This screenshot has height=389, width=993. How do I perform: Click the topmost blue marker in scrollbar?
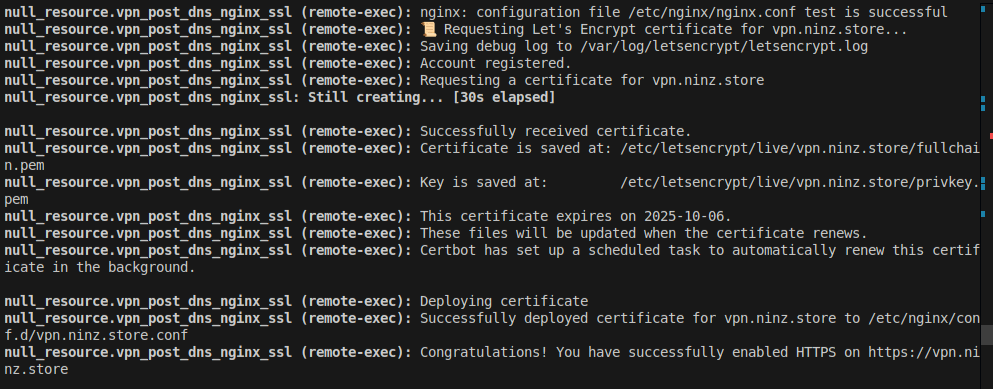[983, 99]
